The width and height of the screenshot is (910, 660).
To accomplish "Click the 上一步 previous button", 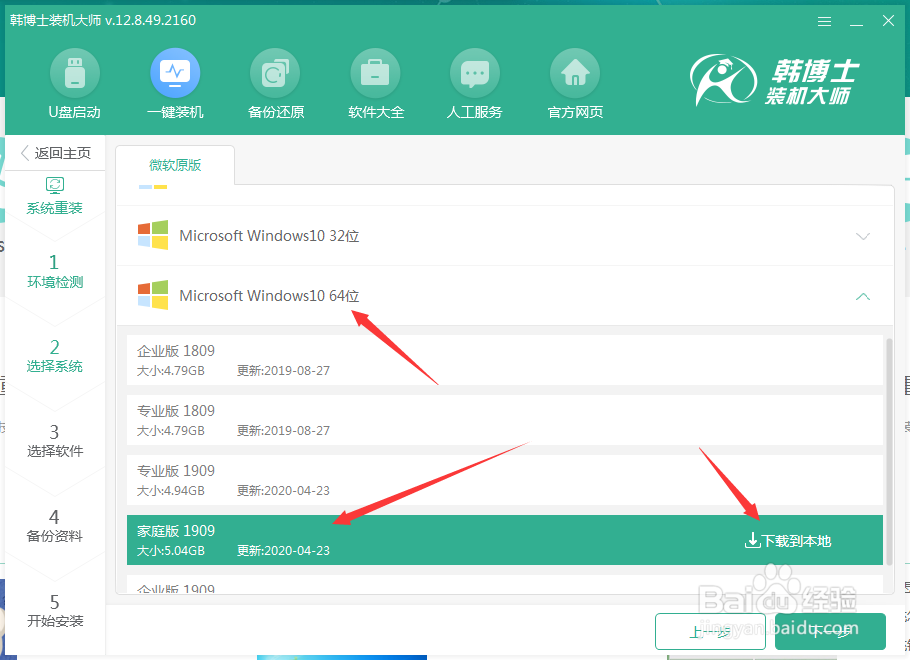I will coord(711,631).
